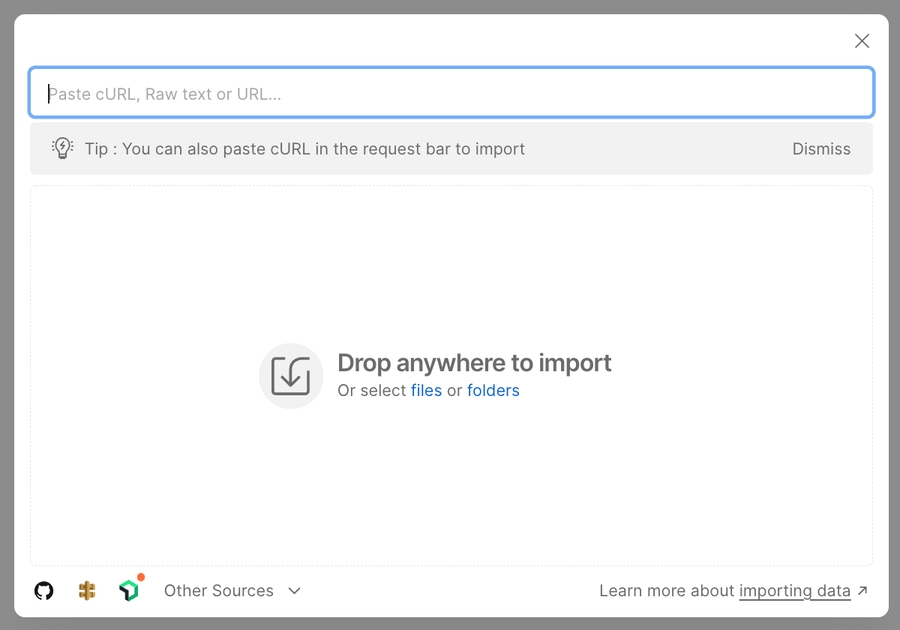The width and height of the screenshot is (900, 630).
Task: Open the Other Sources label menu
Action: [x=218, y=591]
